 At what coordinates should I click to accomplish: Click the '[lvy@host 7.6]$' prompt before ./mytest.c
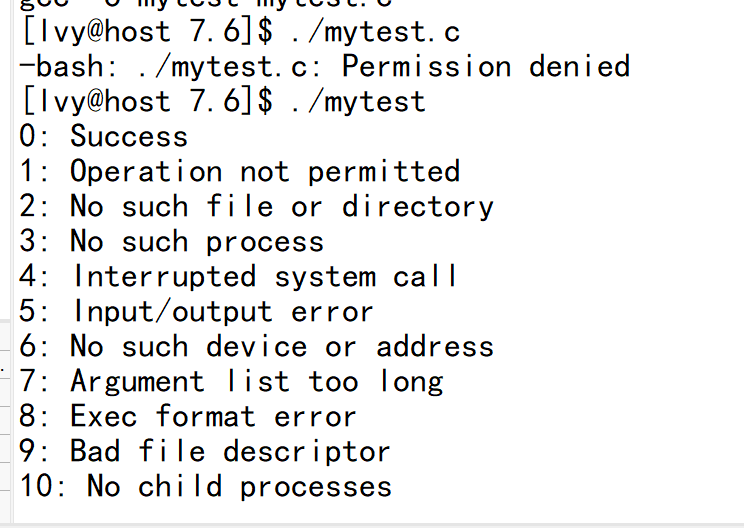(x=148, y=32)
